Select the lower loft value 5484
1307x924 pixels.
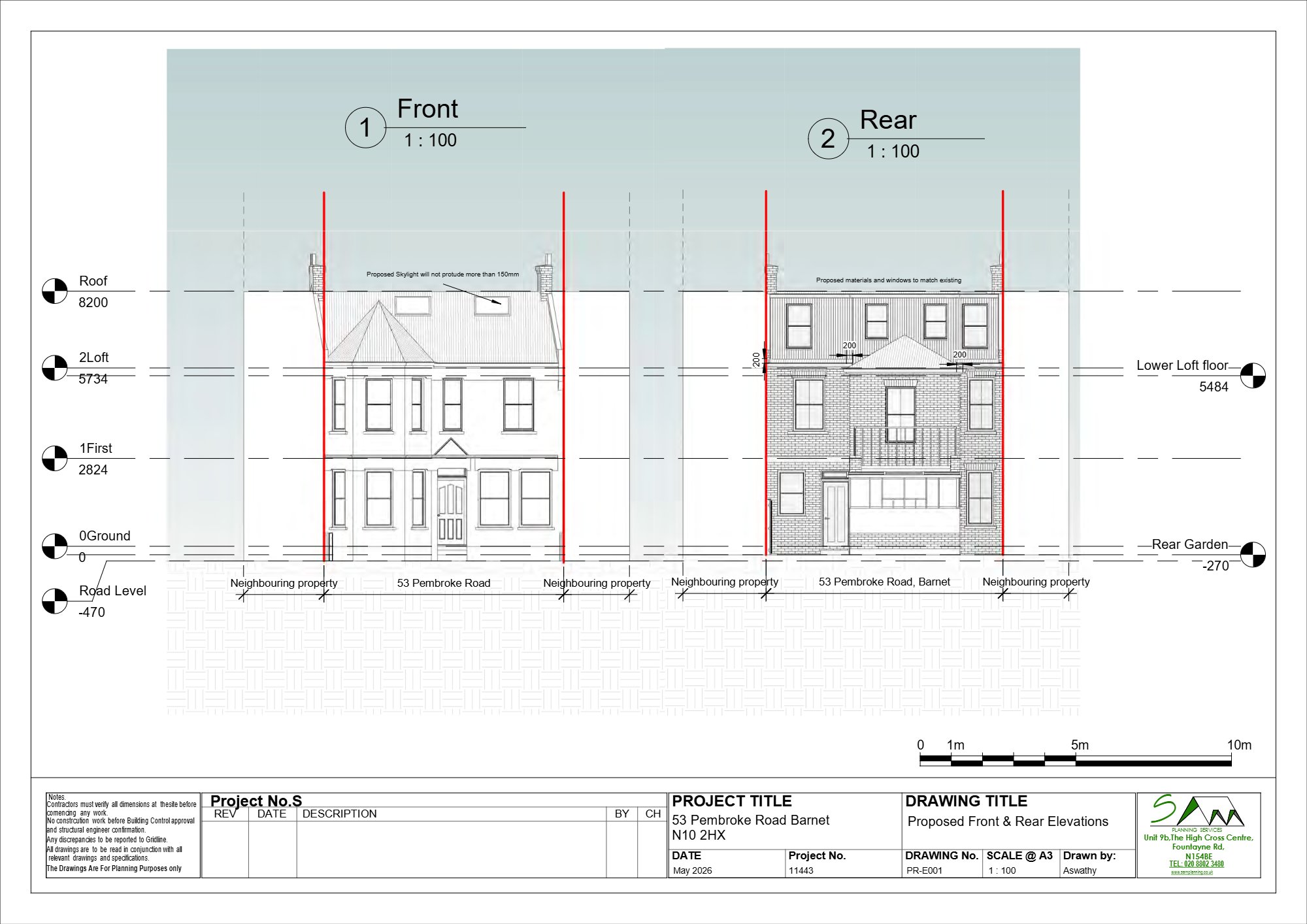(x=1214, y=387)
